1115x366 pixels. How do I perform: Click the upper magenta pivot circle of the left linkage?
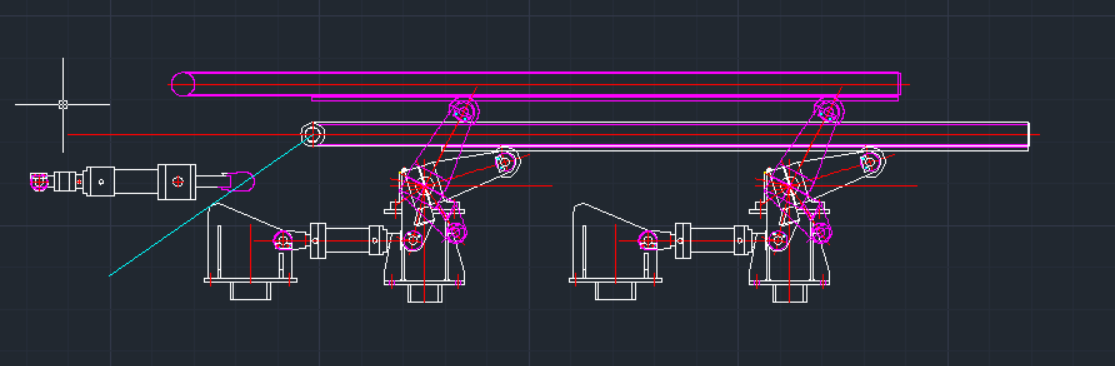(464, 111)
